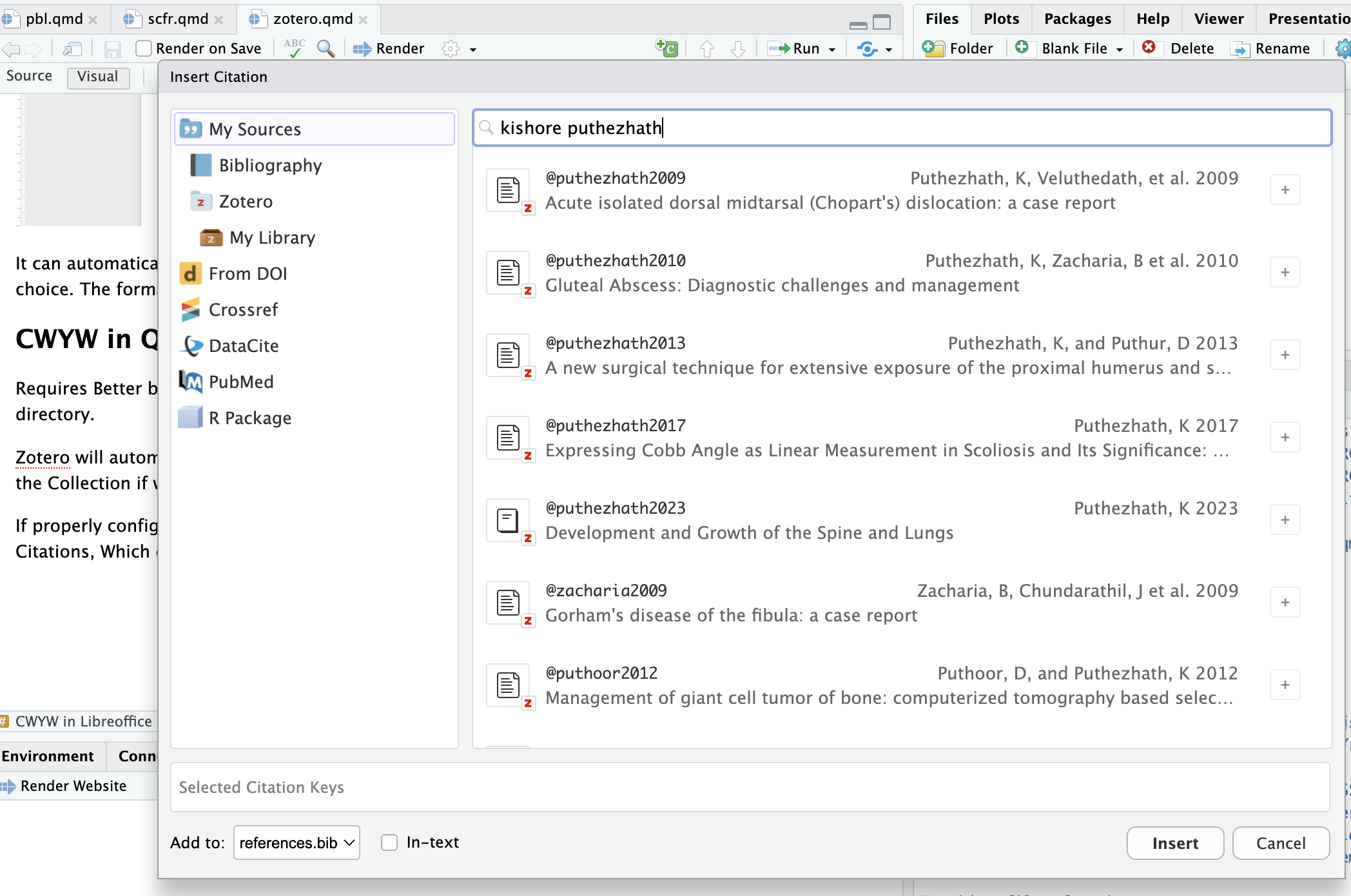Enable the Render on Save checkbox
Screen dimensions: 1351x896
point(144,48)
